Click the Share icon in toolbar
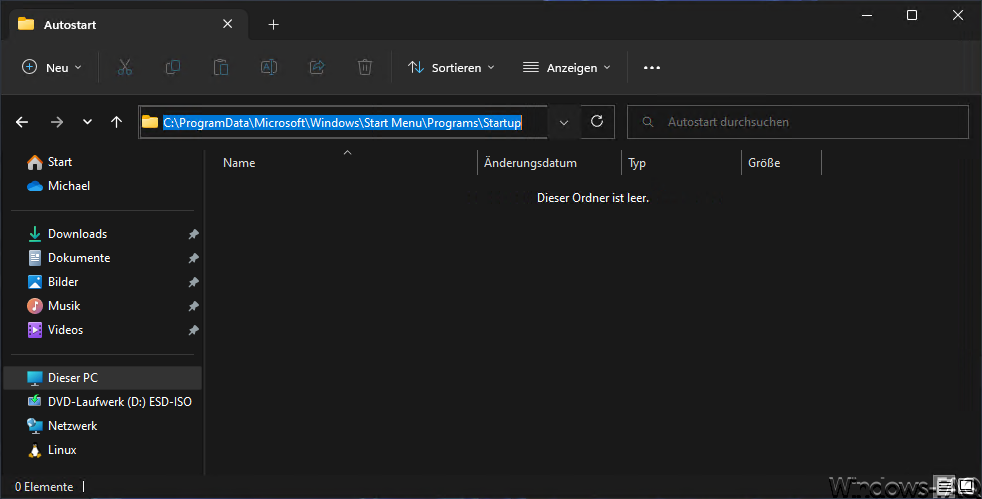 pyautogui.click(x=317, y=68)
